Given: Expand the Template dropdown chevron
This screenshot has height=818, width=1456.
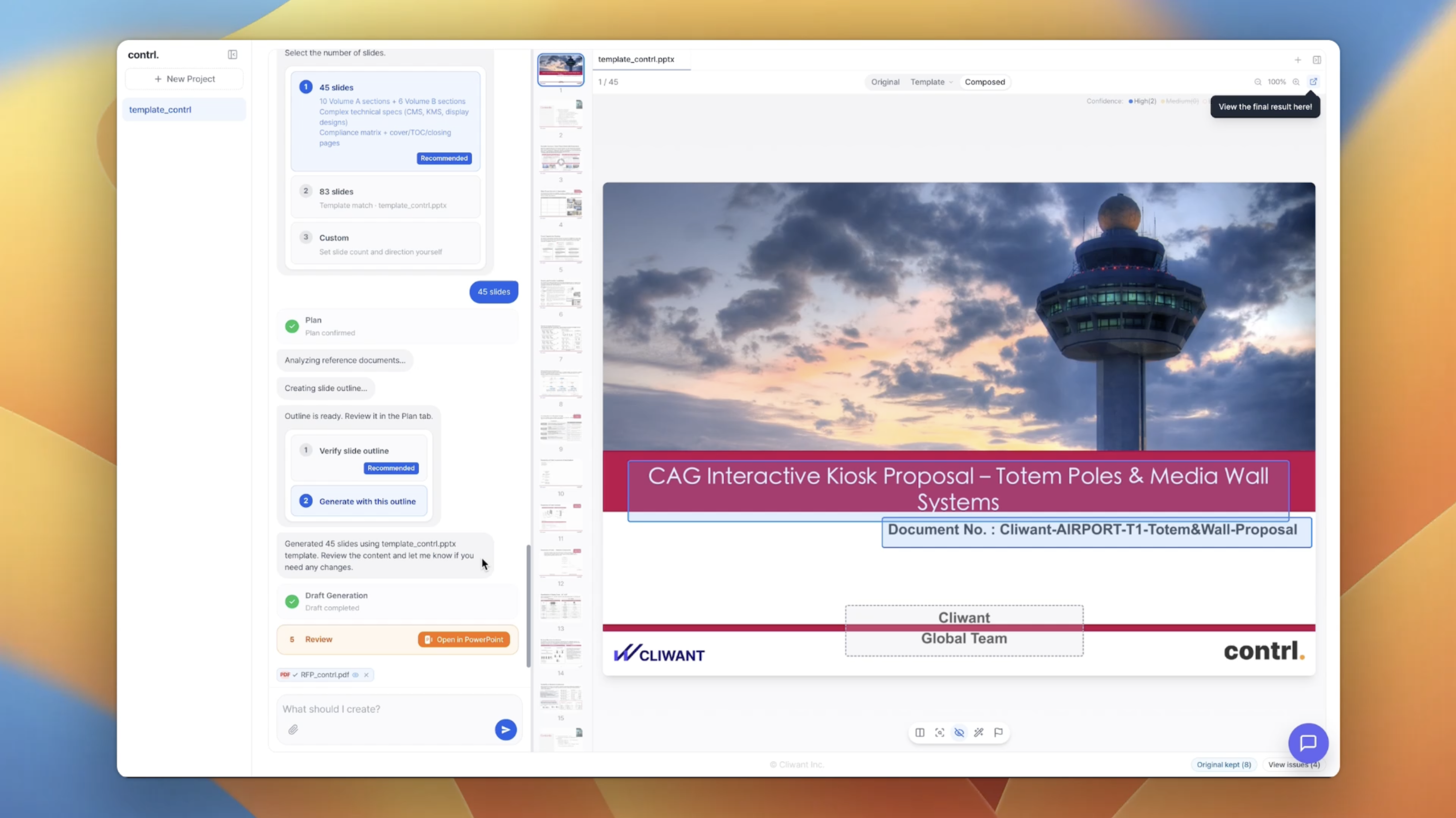Looking at the screenshot, I should (x=951, y=82).
